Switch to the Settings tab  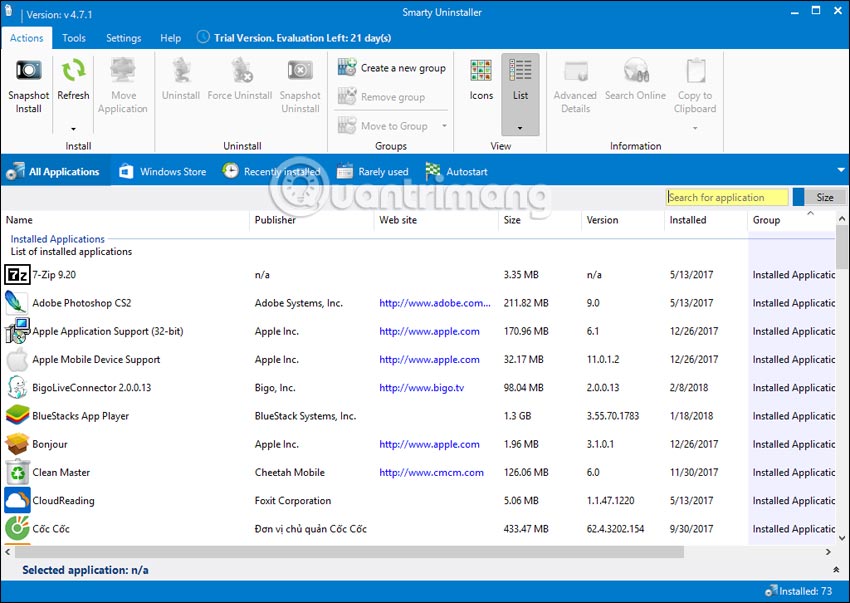[x=123, y=38]
